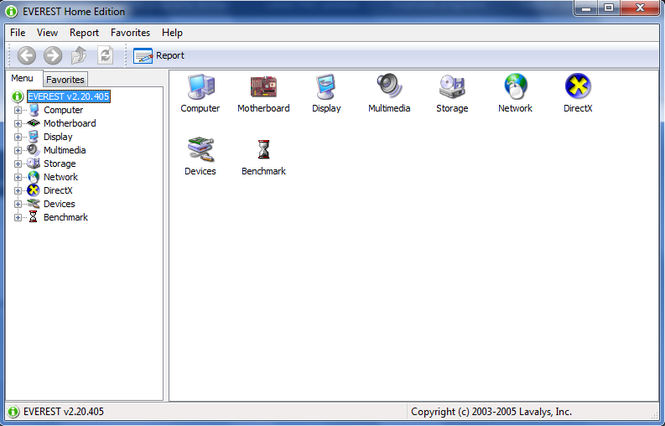Open the Benchmark hourglass icon in main pane

pos(263,156)
